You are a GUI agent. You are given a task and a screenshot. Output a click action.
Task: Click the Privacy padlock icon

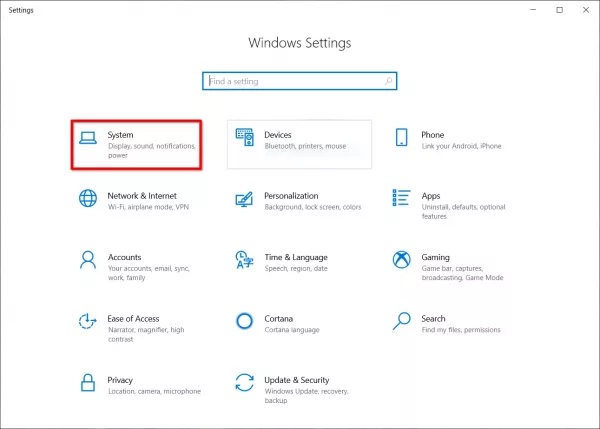point(88,382)
